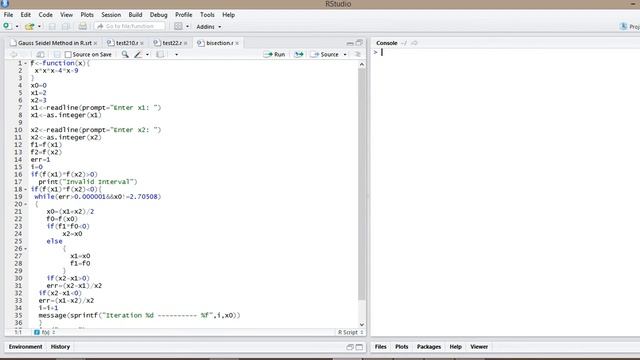Image resolution: width=640 pixels, height=360 pixels.
Task: Click in the Console prompt line
Action: pyautogui.click(x=506, y=52)
